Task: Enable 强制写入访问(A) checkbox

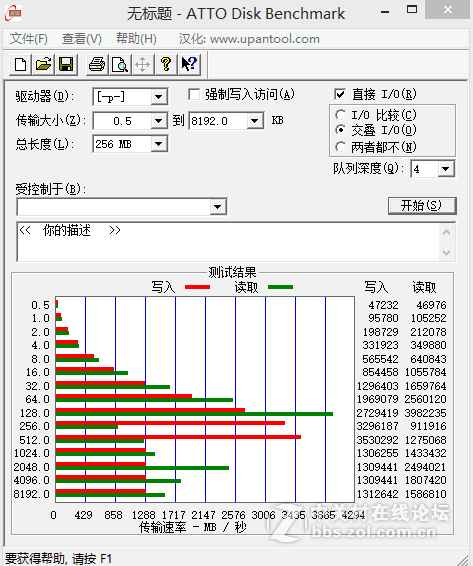Action: pos(194,95)
